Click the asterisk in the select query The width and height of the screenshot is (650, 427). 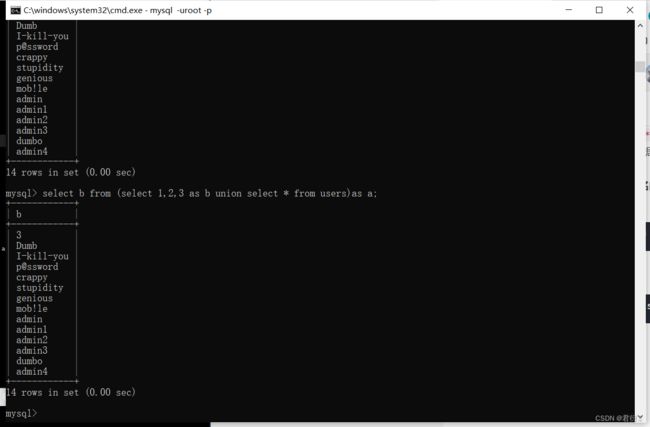[286, 194]
